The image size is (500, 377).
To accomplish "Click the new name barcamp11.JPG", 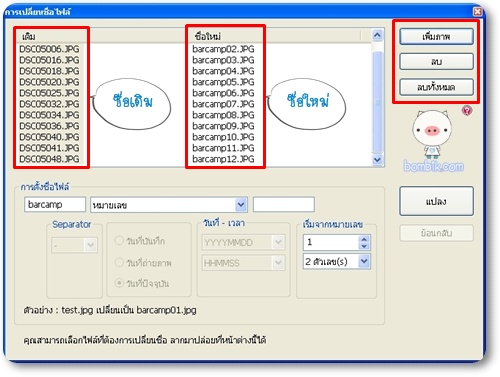I will click(223, 148).
